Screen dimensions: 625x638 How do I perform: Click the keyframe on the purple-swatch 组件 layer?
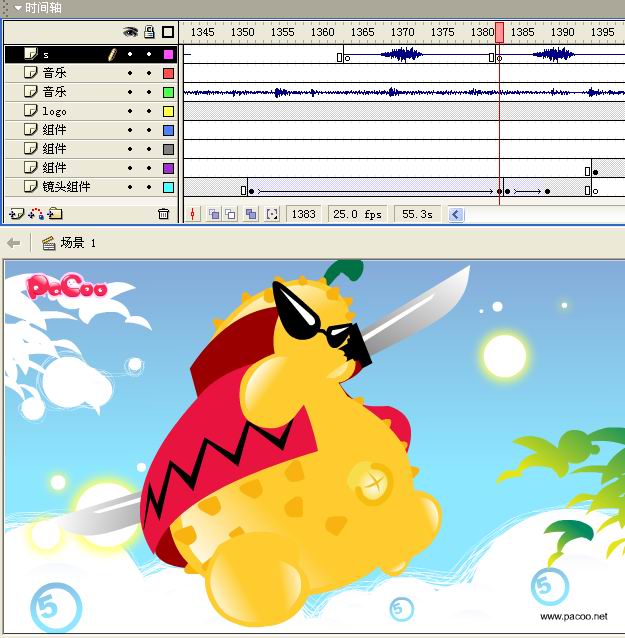click(x=595, y=172)
